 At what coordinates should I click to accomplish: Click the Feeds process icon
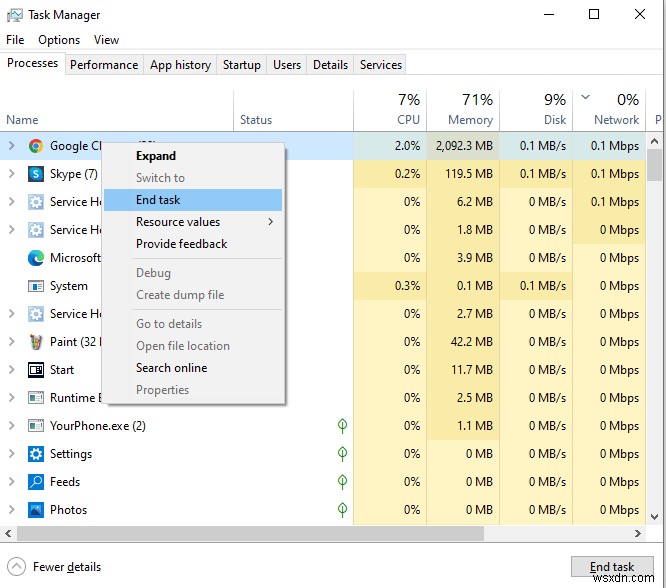[36, 482]
